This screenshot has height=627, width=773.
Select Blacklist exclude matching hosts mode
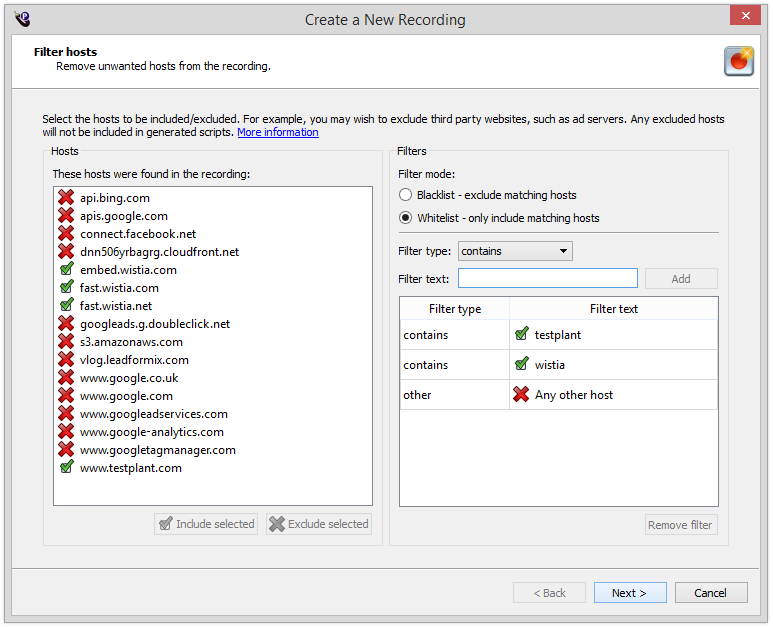(x=405, y=195)
